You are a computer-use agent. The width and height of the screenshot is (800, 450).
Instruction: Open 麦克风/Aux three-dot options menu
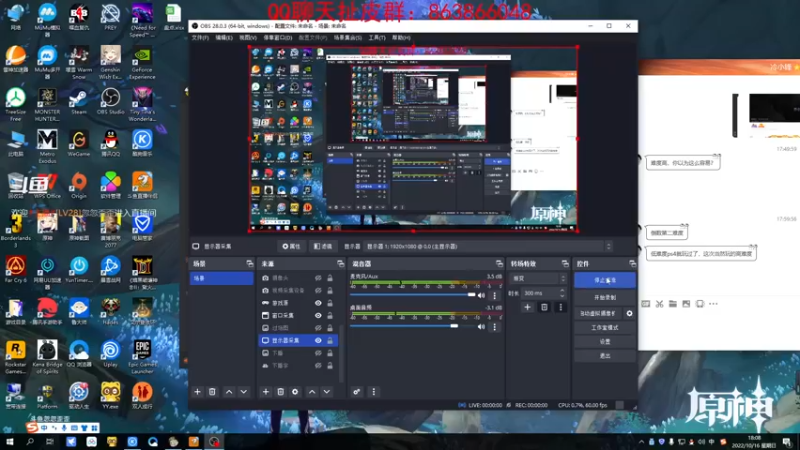[x=494, y=295]
